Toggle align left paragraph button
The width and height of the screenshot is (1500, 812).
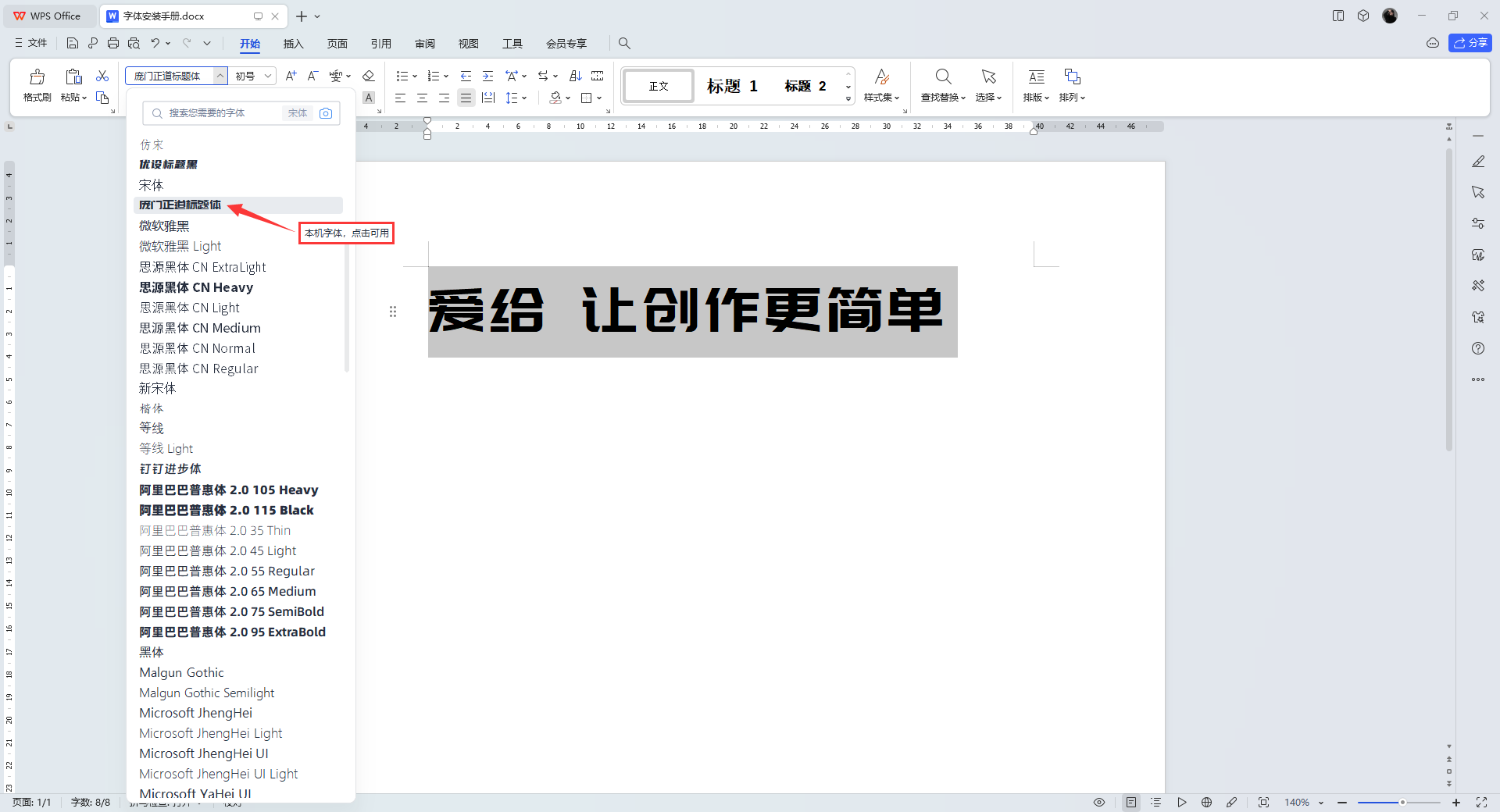[400, 98]
